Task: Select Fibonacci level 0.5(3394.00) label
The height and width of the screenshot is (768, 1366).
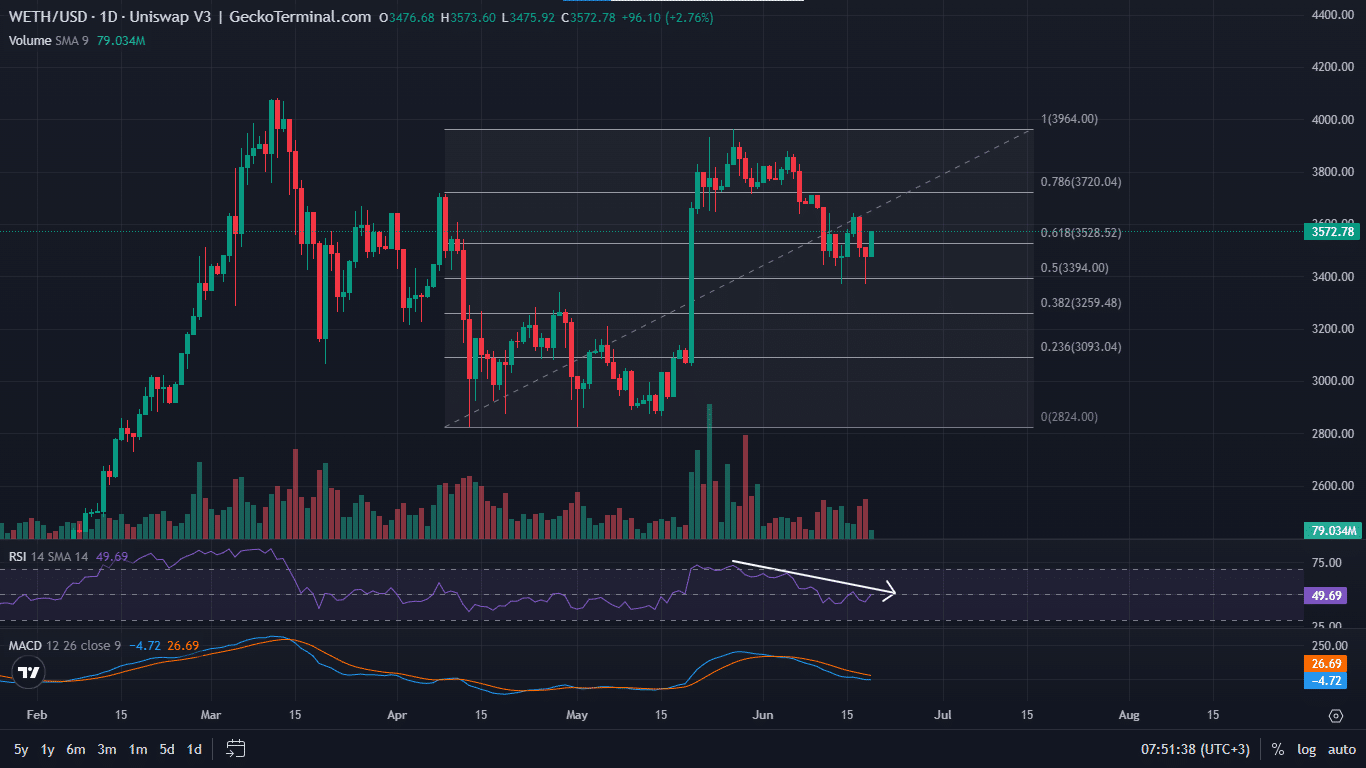Action: tap(1075, 268)
